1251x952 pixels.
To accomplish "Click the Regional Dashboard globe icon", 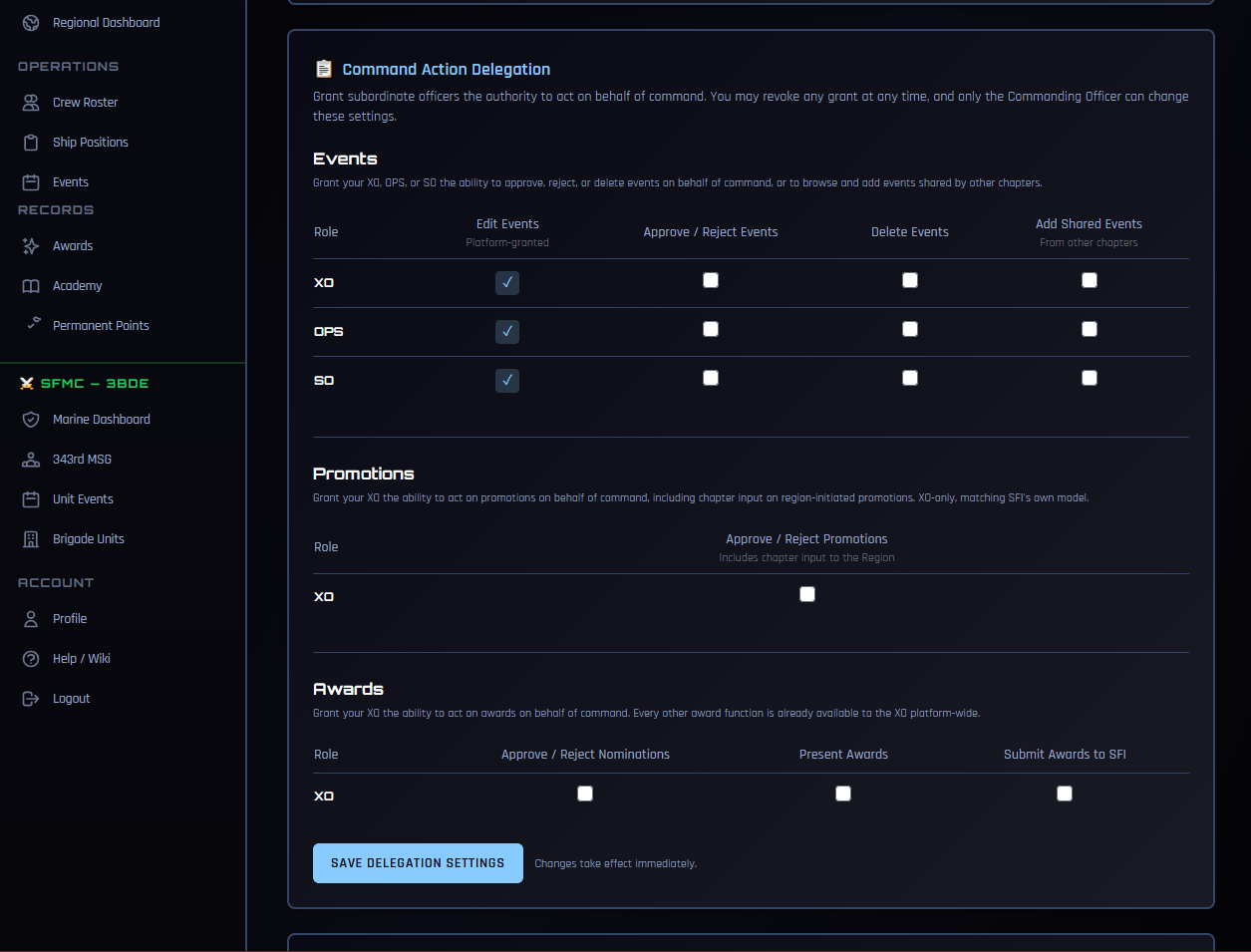I will [x=31, y=23].
